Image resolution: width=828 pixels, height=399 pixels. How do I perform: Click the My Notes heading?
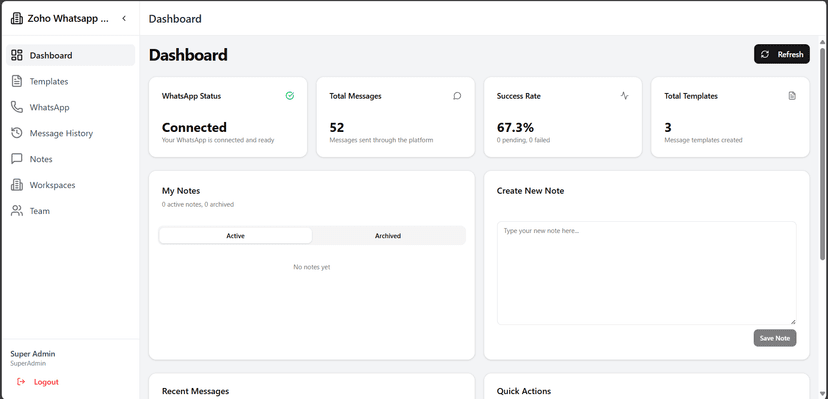181,191
